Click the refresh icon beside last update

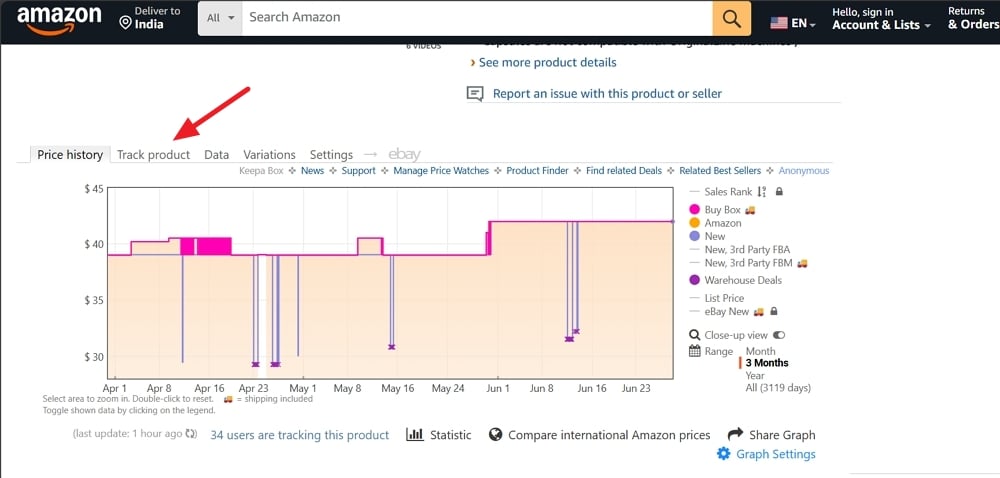[x=191, y=434]
